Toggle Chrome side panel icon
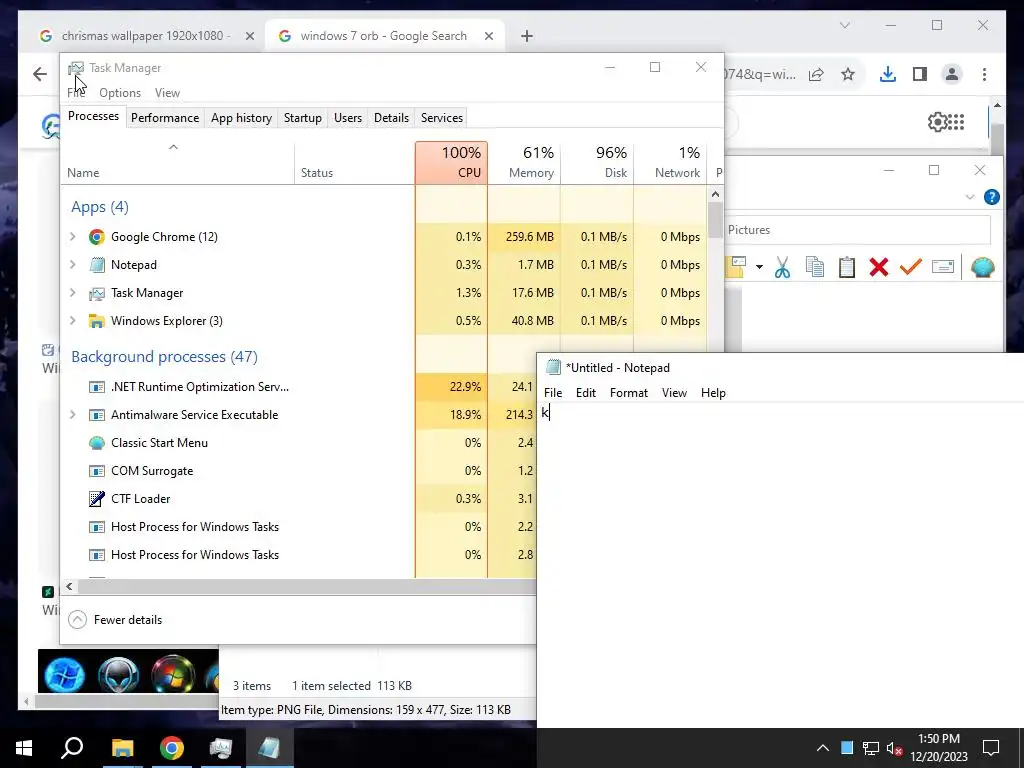Image resolution: width=1024 pixels, height=768 pixels. [920, 74]
